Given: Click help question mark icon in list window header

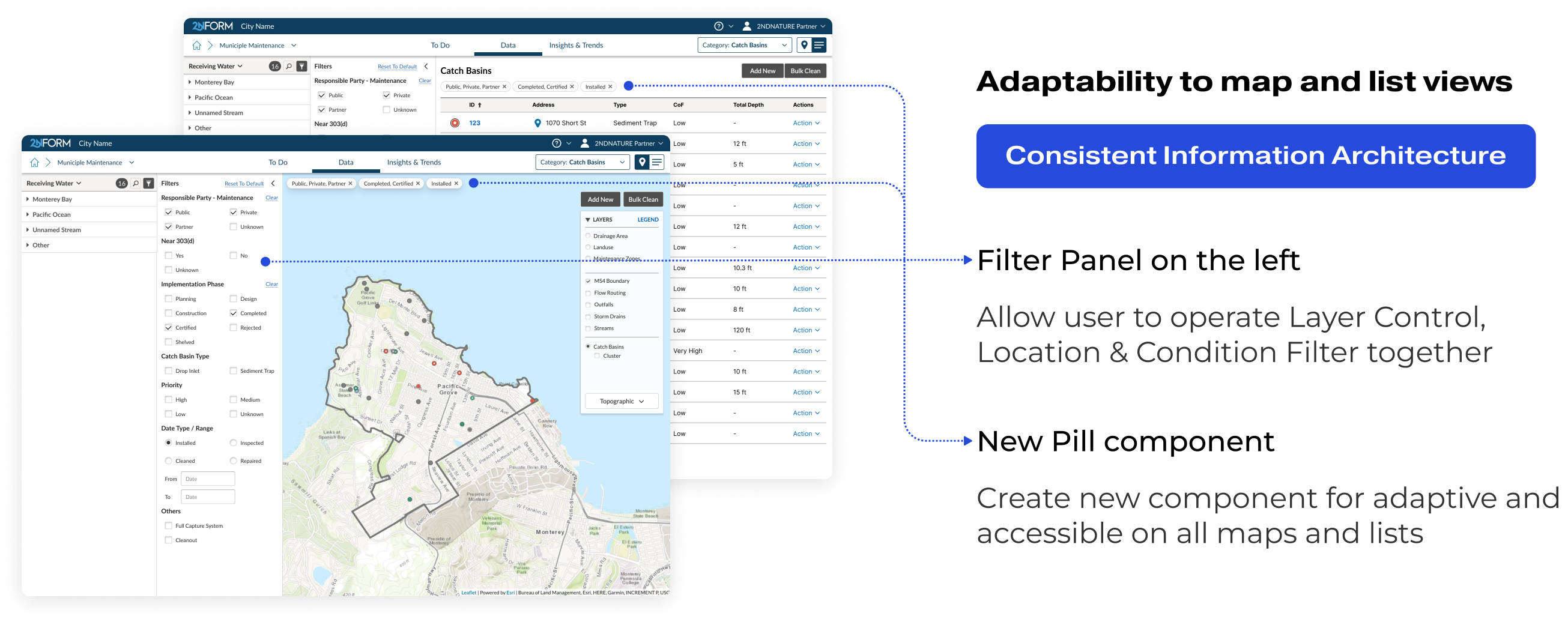Looking at the screenshot, I should 718,26.
